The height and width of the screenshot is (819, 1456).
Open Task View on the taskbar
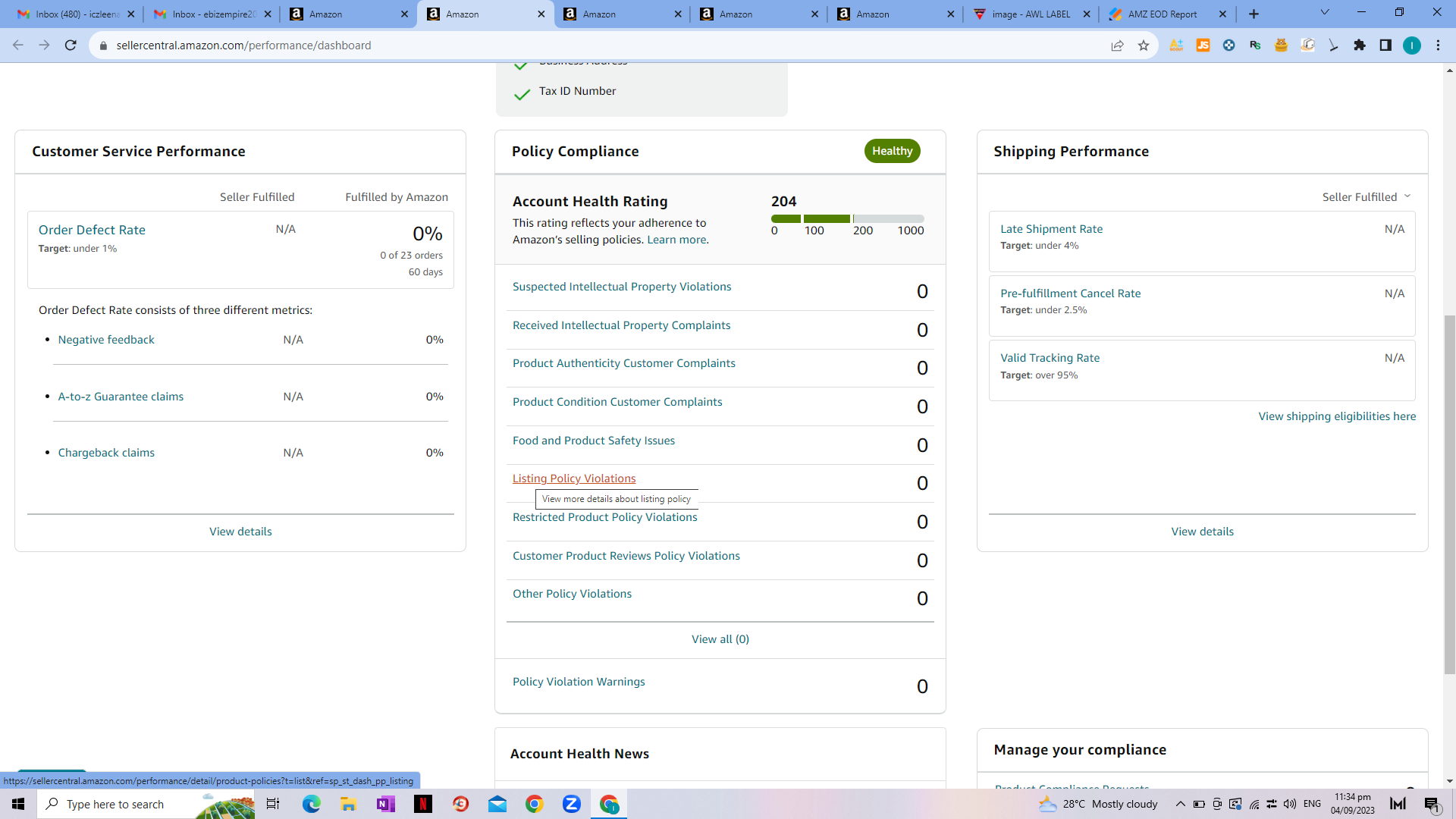tap(273, 804)
